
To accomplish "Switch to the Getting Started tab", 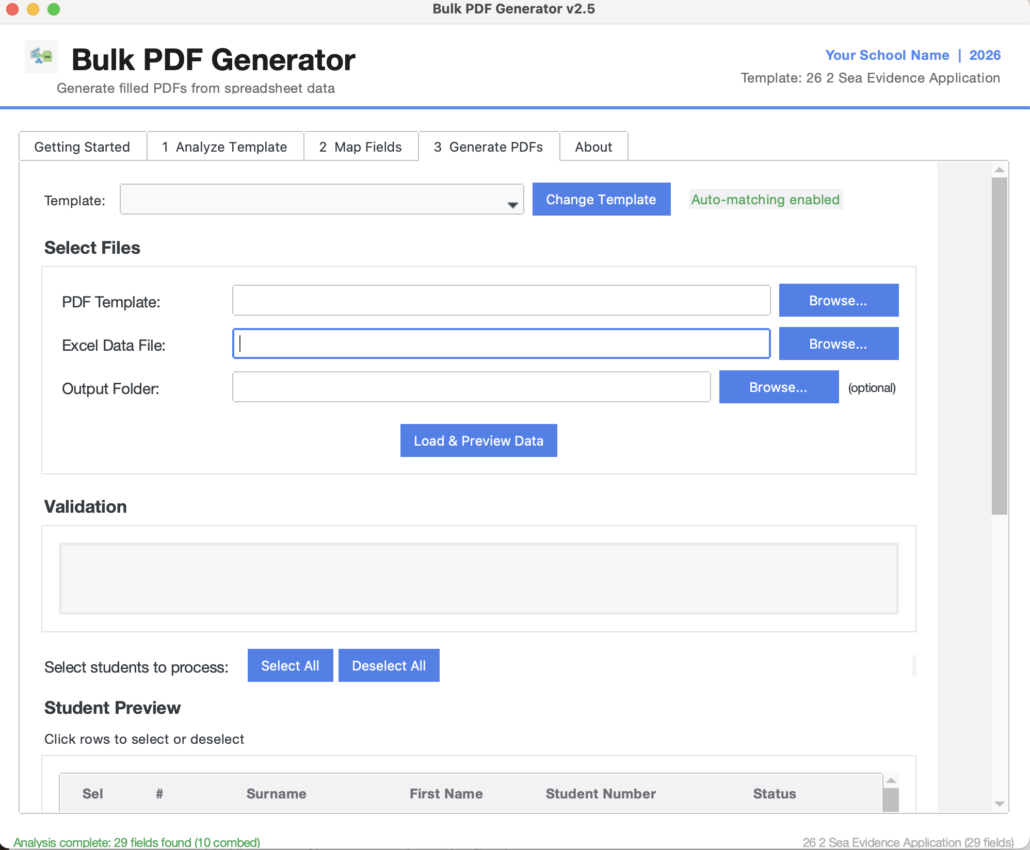I will [x=82, y=147].
